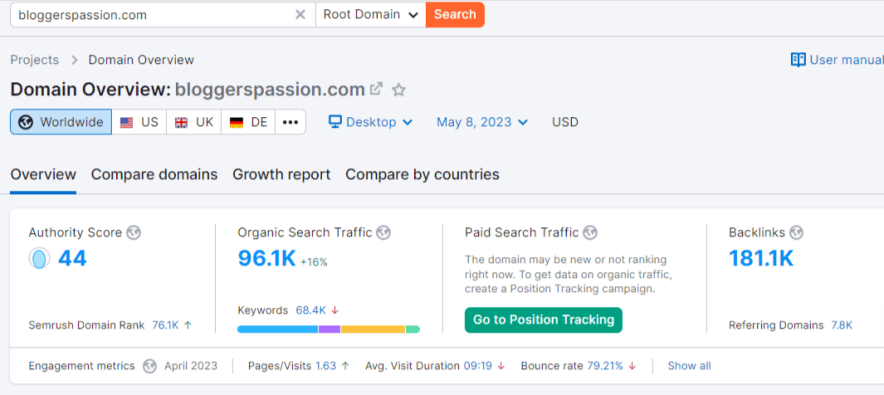Click the up arrow next to Pages/Visits 1.63
884x395 pixels.
(x=345, y=366)
